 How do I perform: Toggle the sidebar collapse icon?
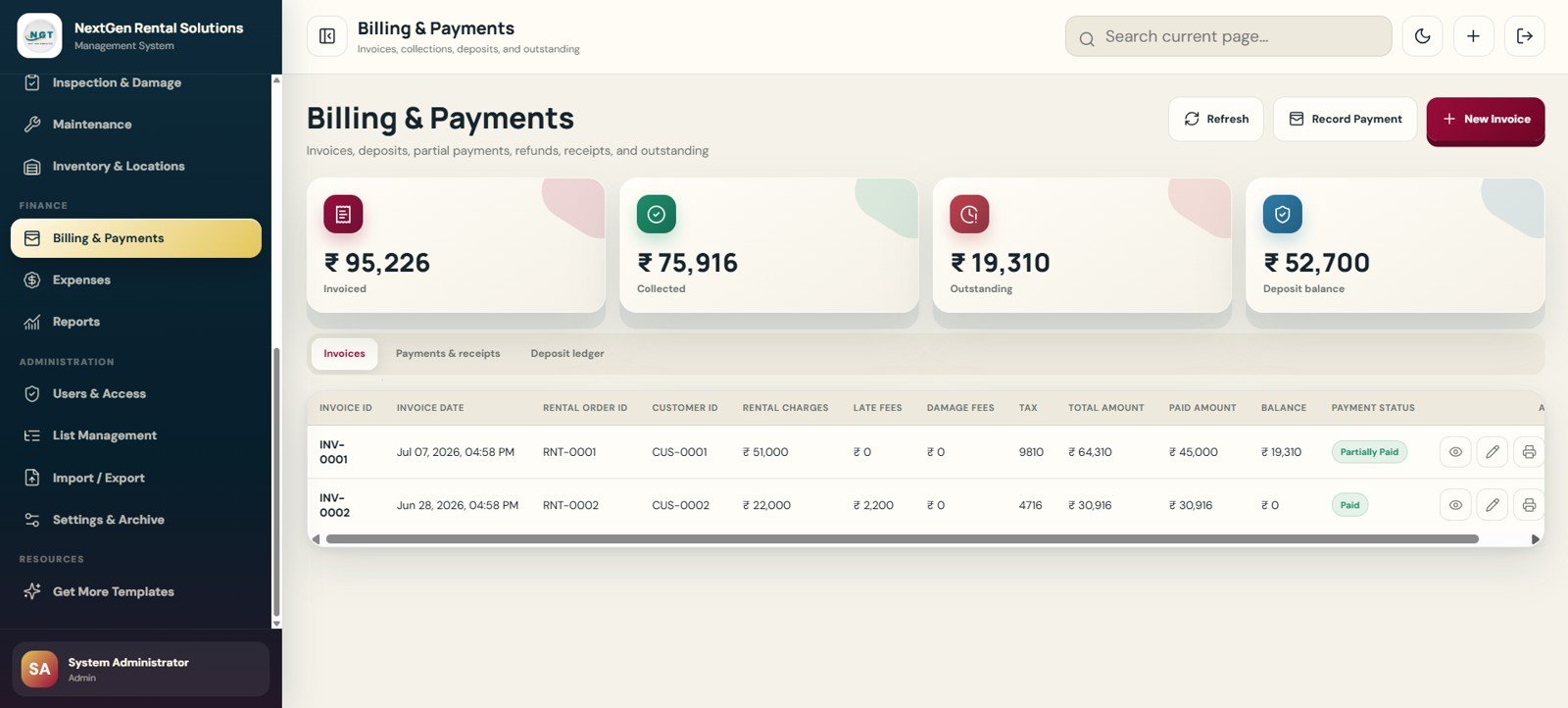point(327,36)
